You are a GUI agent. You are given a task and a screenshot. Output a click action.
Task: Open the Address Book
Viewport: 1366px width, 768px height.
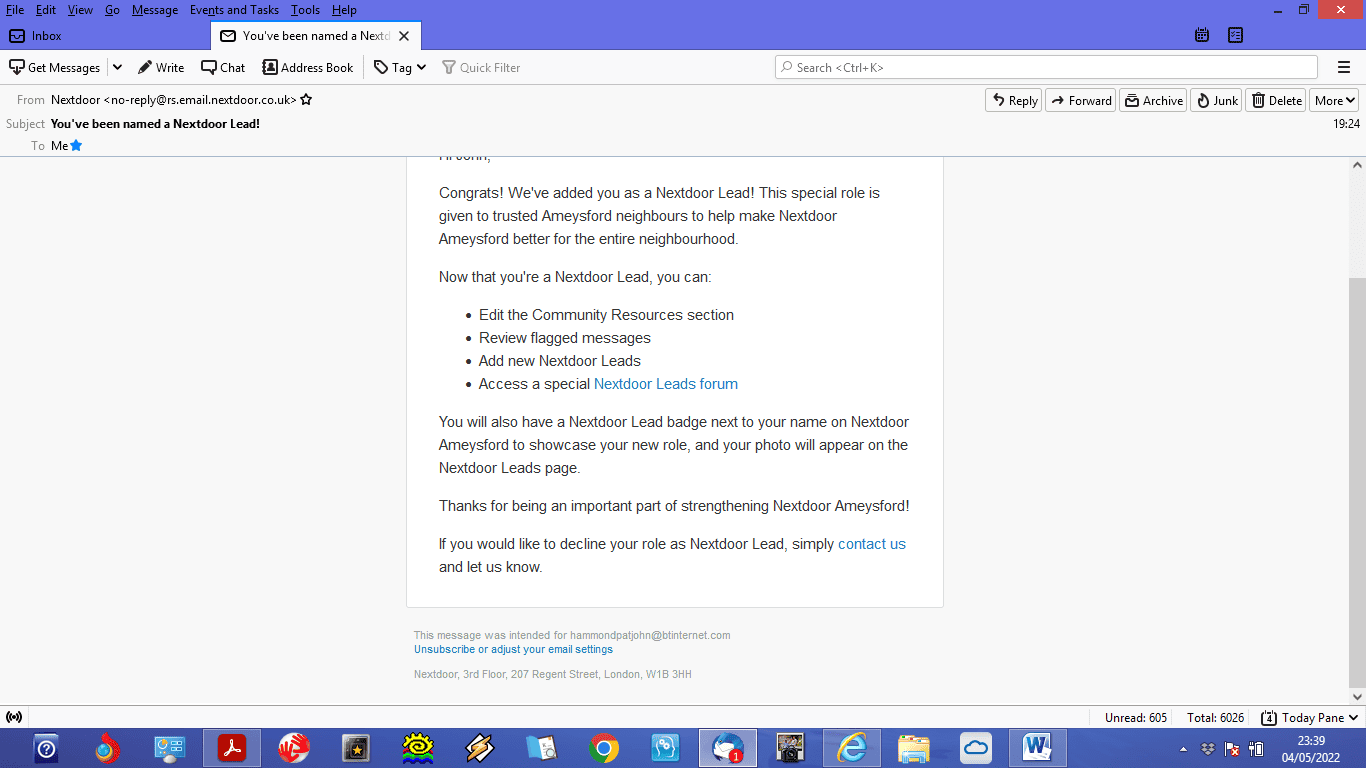pos(308,67)
